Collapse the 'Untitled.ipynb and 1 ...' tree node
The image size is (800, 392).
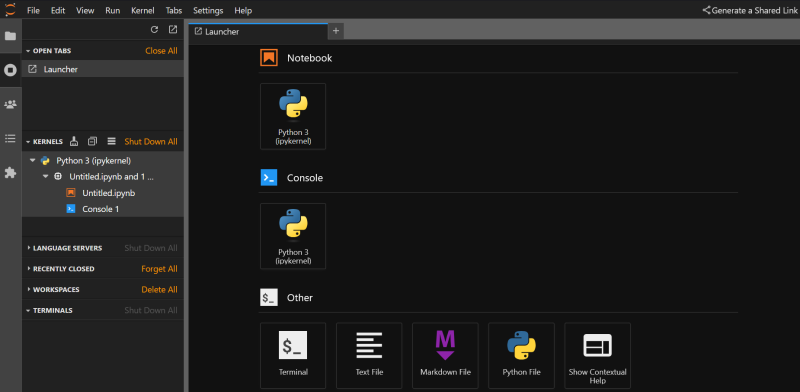pos(46,177)
